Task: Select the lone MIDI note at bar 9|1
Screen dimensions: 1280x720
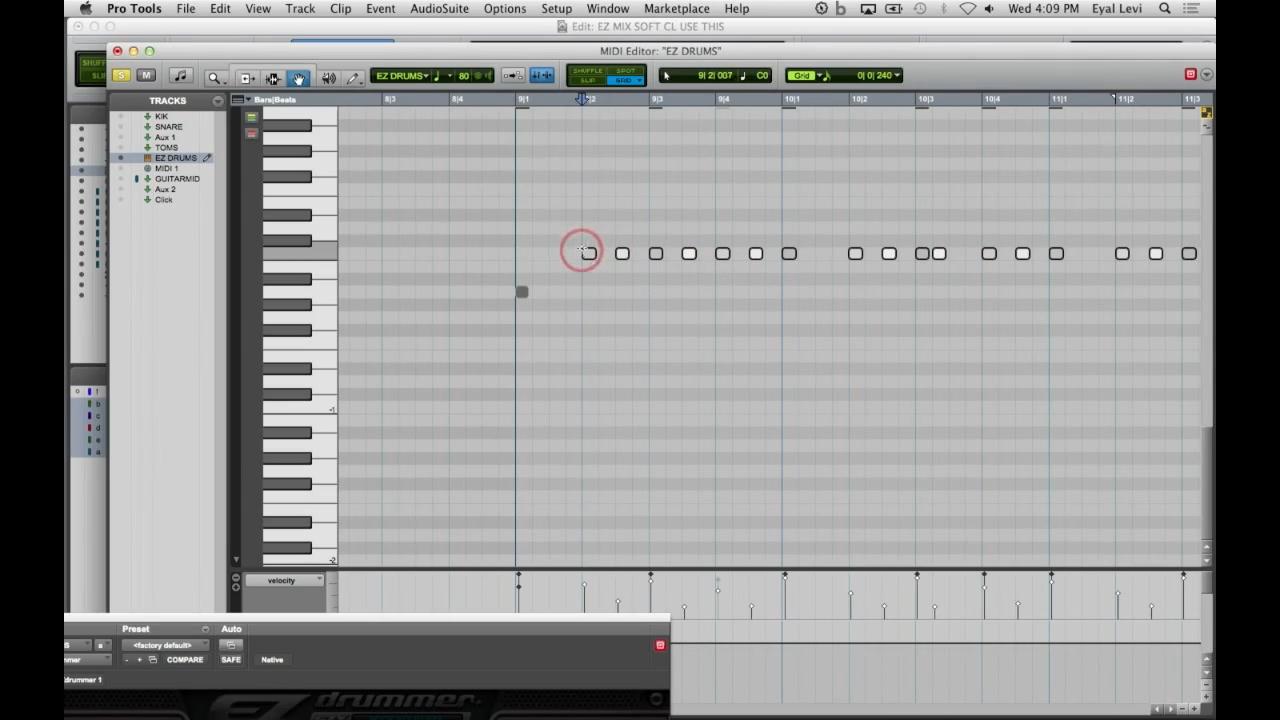Action: (522, 292)
